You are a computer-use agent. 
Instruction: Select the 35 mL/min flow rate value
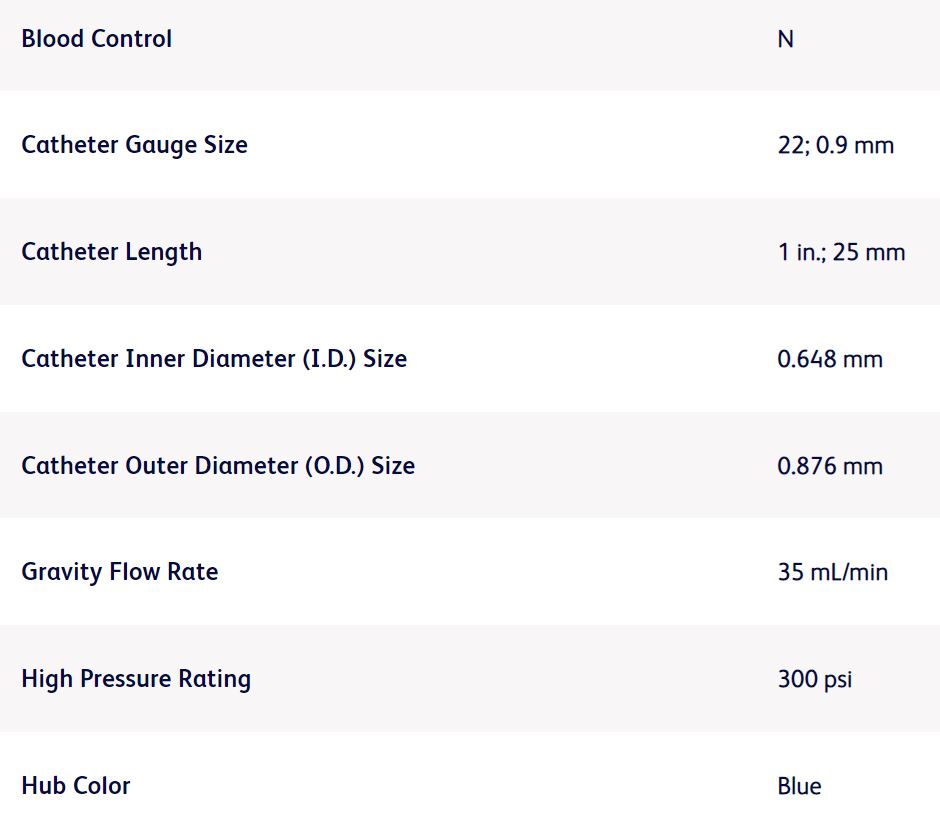click(832, 572)
